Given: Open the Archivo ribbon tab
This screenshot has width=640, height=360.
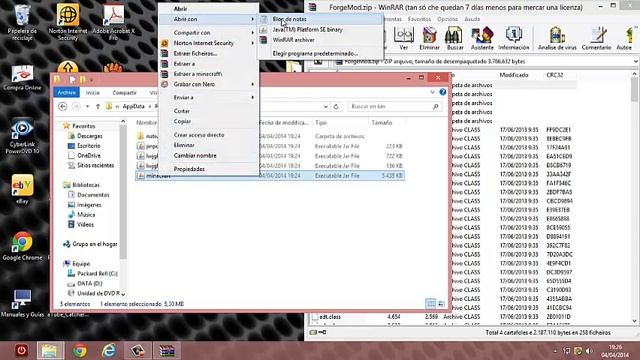Looking at the screenshot, I should 67,93.
